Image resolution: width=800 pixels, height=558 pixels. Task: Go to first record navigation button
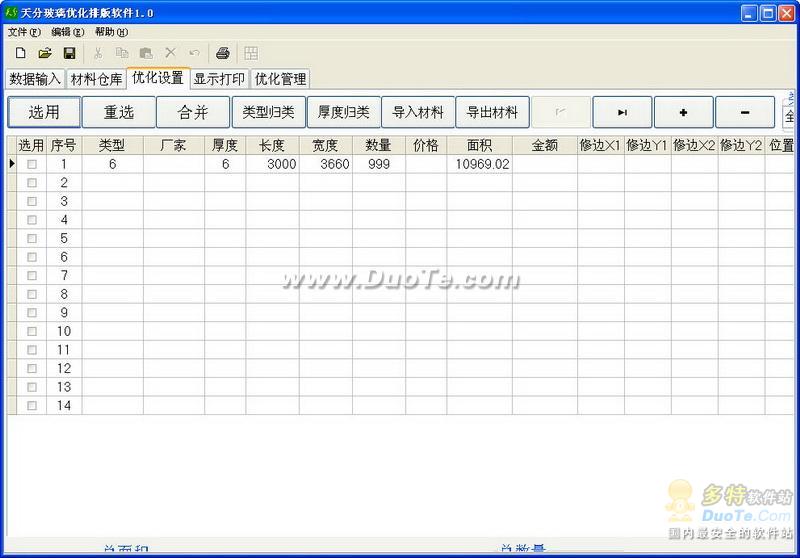561,112
